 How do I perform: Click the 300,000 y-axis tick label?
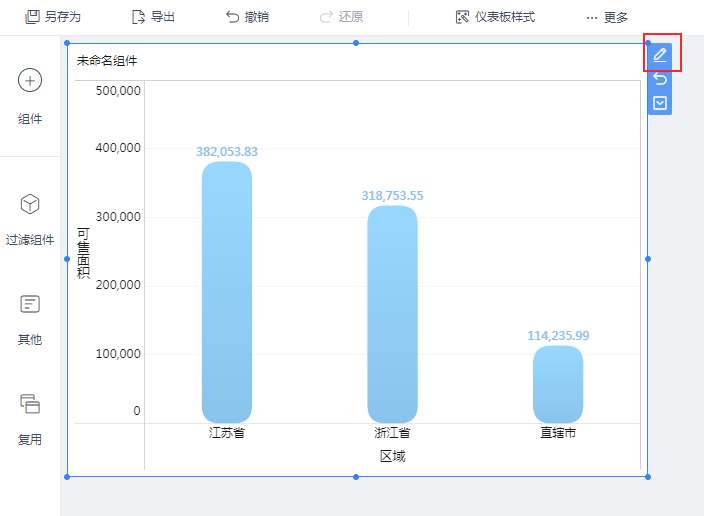tap(118, 217)
